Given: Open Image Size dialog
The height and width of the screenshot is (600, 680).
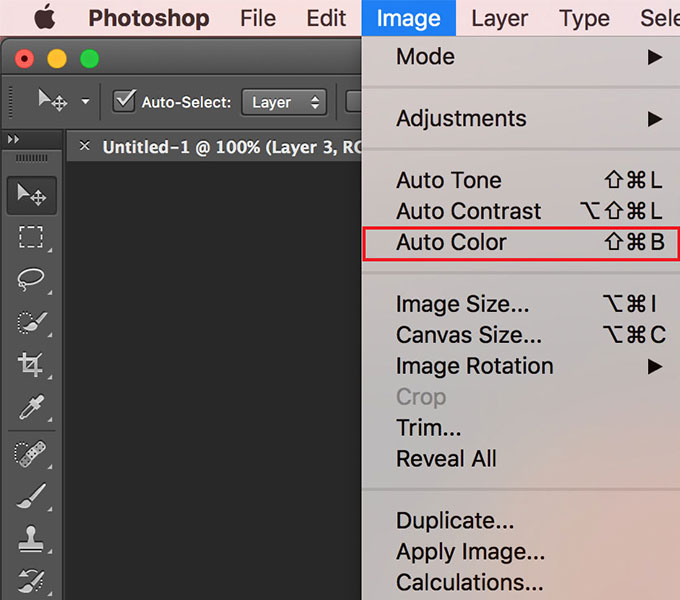Looking at the screenshot, I should tap(521, 304).
